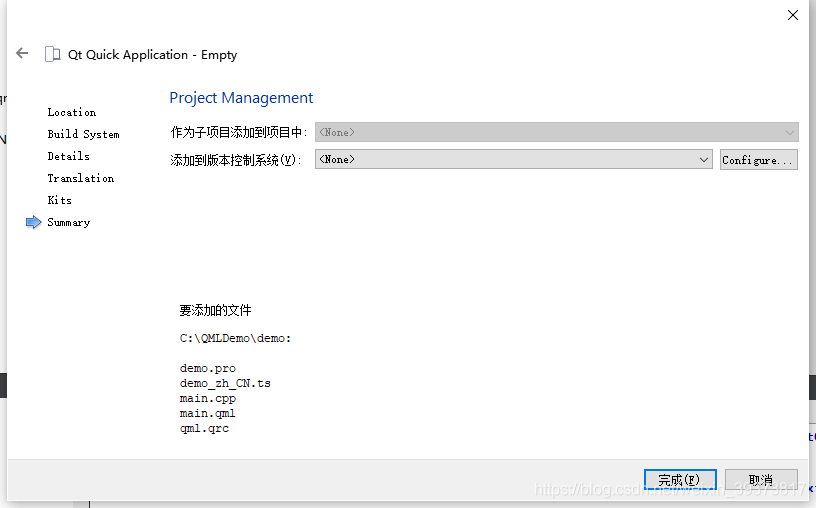Click the Configure... button
Screen dimensions: 816x508
758,160
